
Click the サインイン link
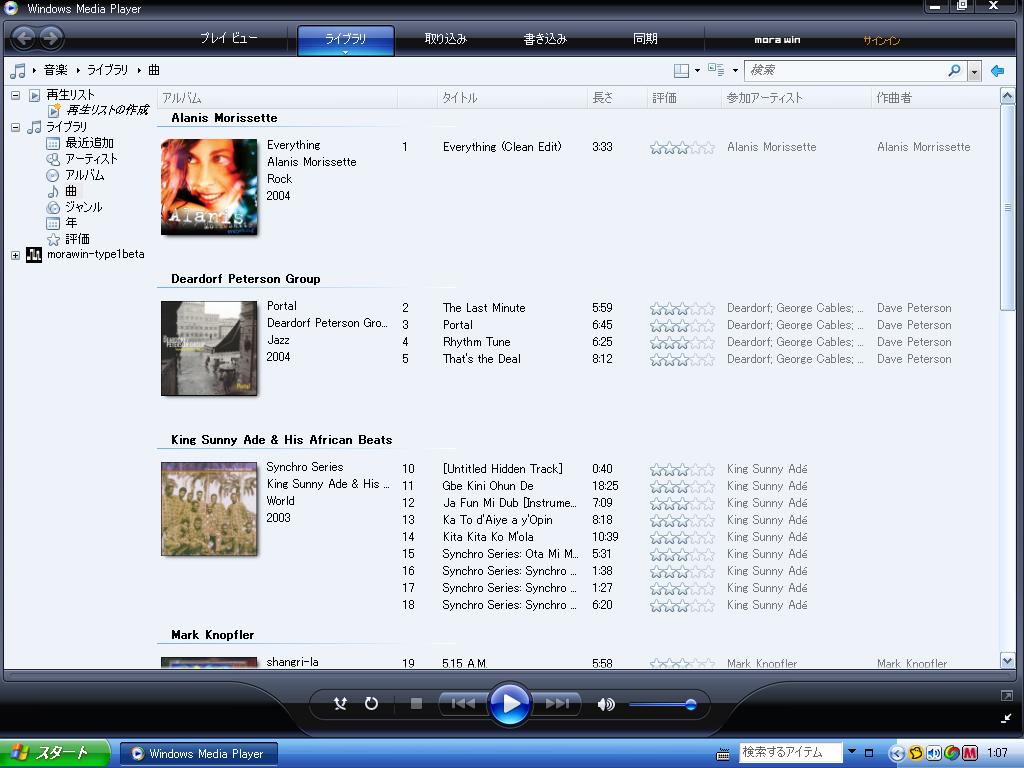pos(882,40)
